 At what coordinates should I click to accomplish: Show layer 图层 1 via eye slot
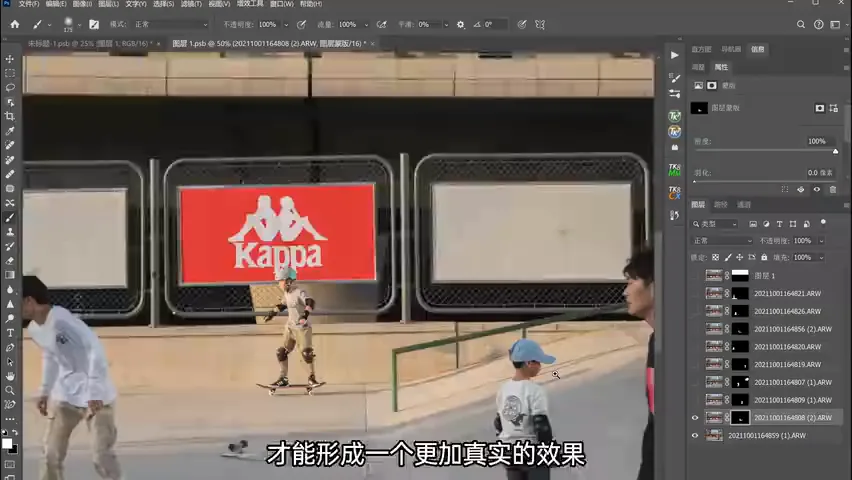pos(695,276)
